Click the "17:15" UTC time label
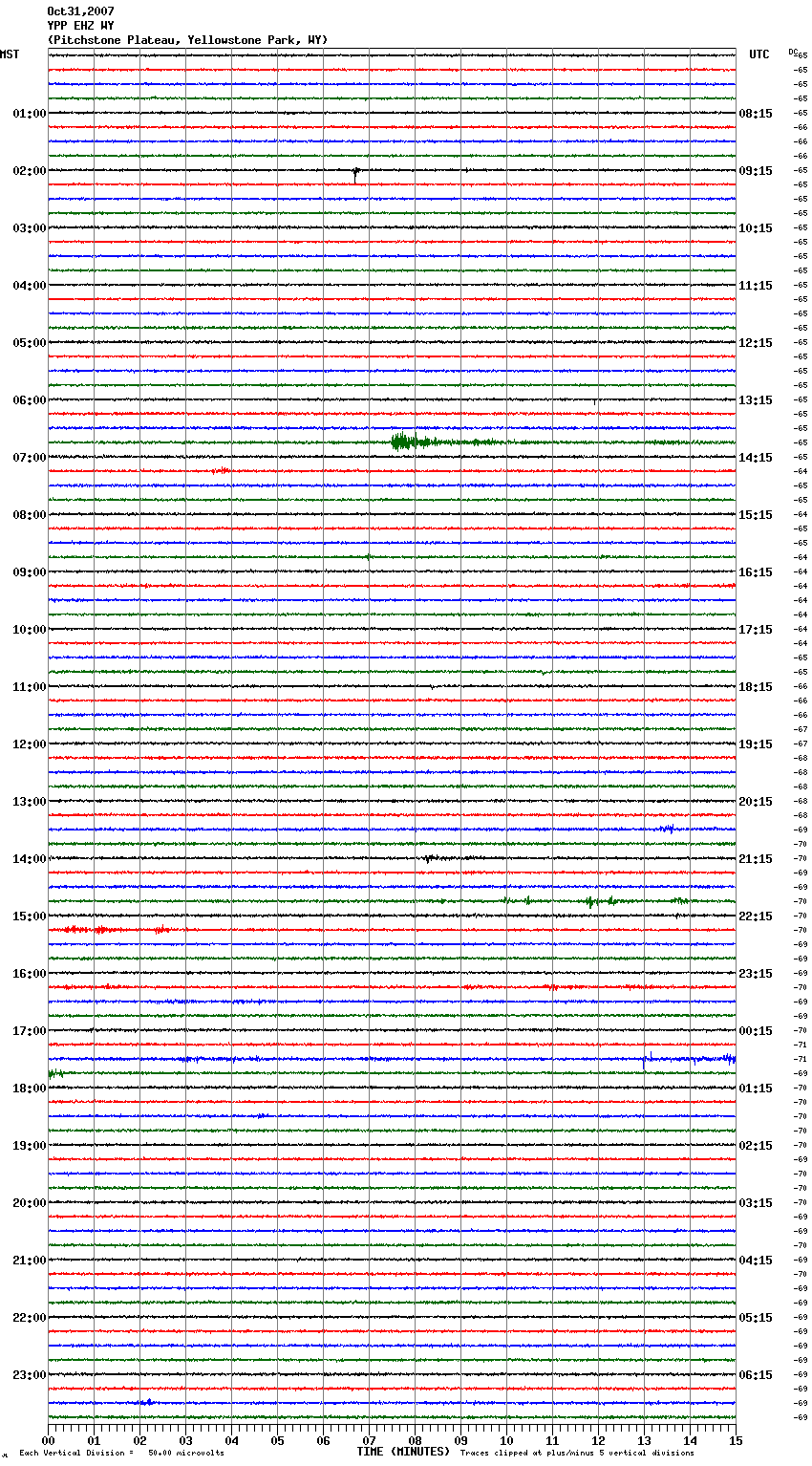The image size is (812, 1466). (756, 630)
